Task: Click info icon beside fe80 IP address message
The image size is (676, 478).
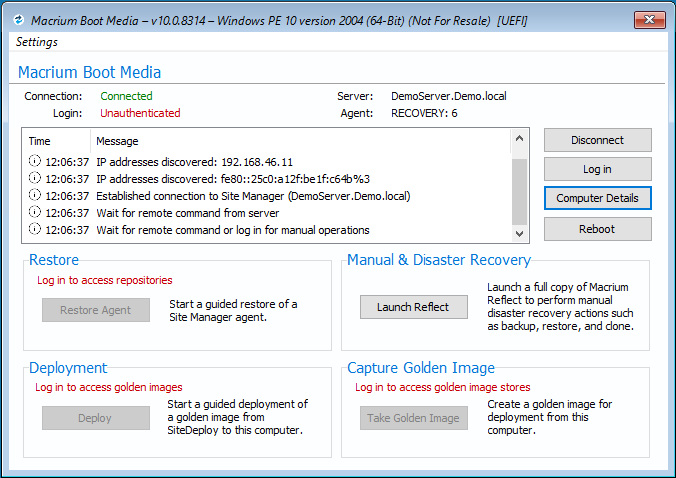Action: pyautogui.click(x=34, y=178)
